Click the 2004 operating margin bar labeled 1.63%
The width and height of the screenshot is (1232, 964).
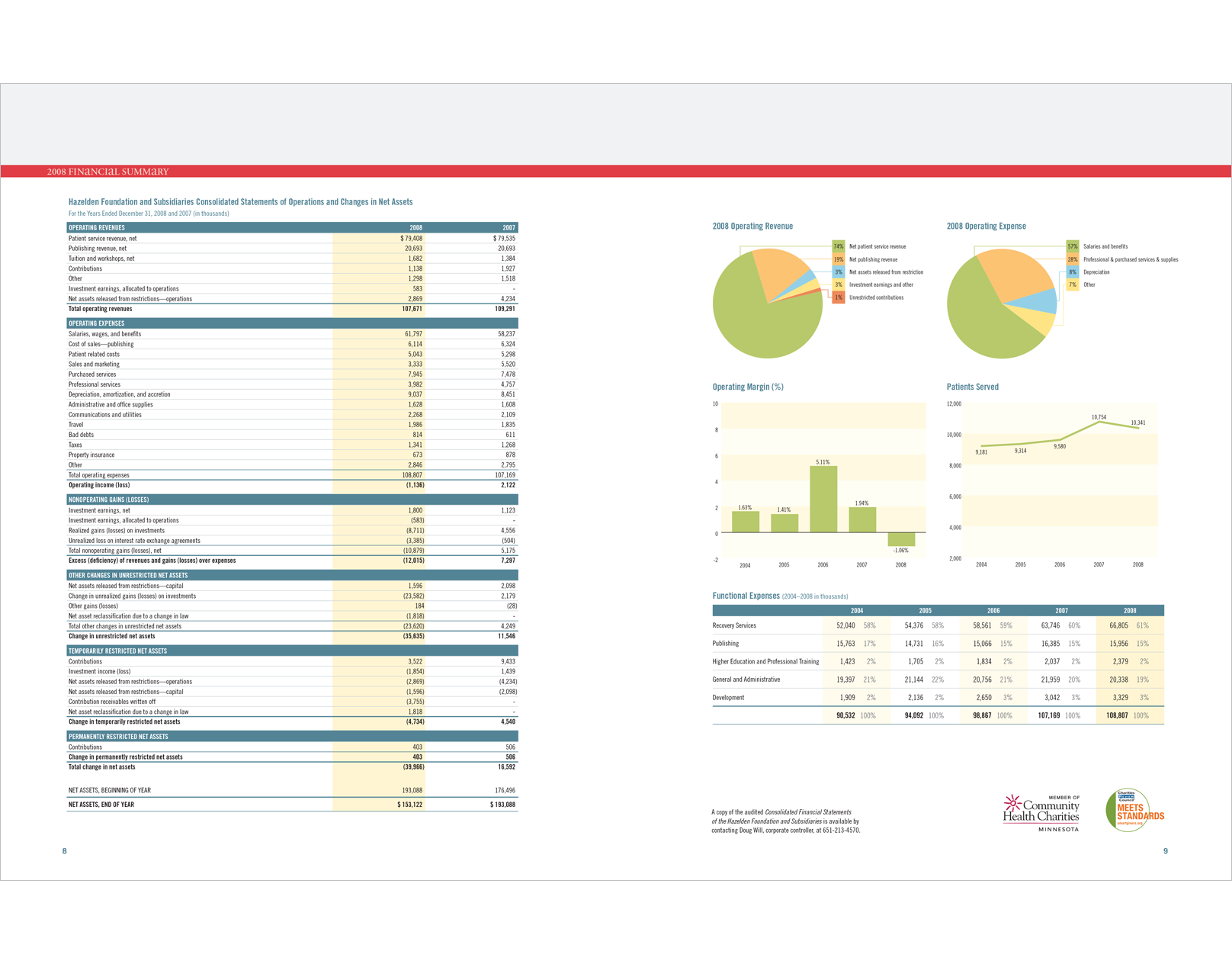[x=745, y=522]
